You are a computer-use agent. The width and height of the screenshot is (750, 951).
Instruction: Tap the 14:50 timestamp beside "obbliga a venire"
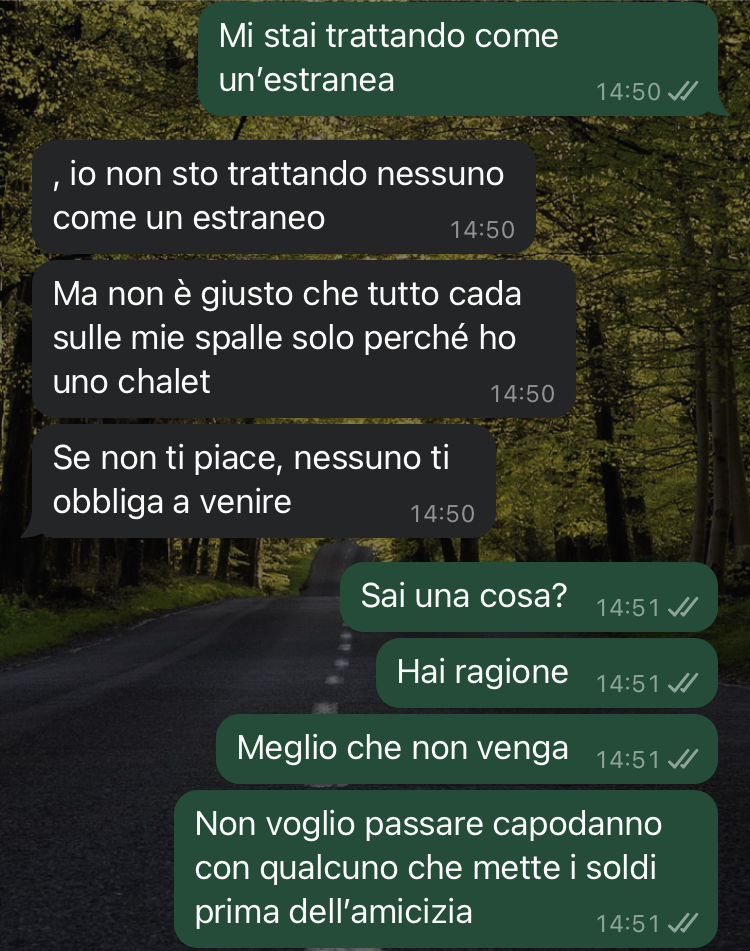point(443,514)
